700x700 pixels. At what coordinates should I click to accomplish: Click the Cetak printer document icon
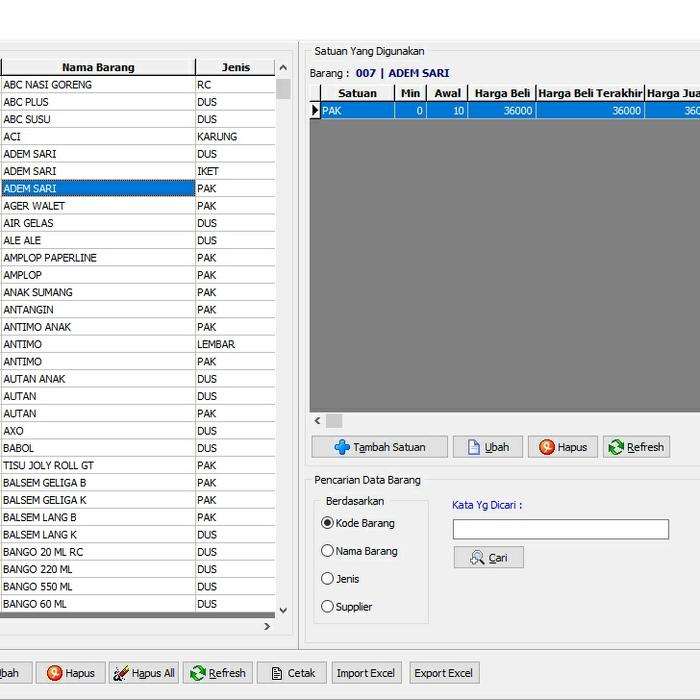pyautogui.click(x=276, y=673)
